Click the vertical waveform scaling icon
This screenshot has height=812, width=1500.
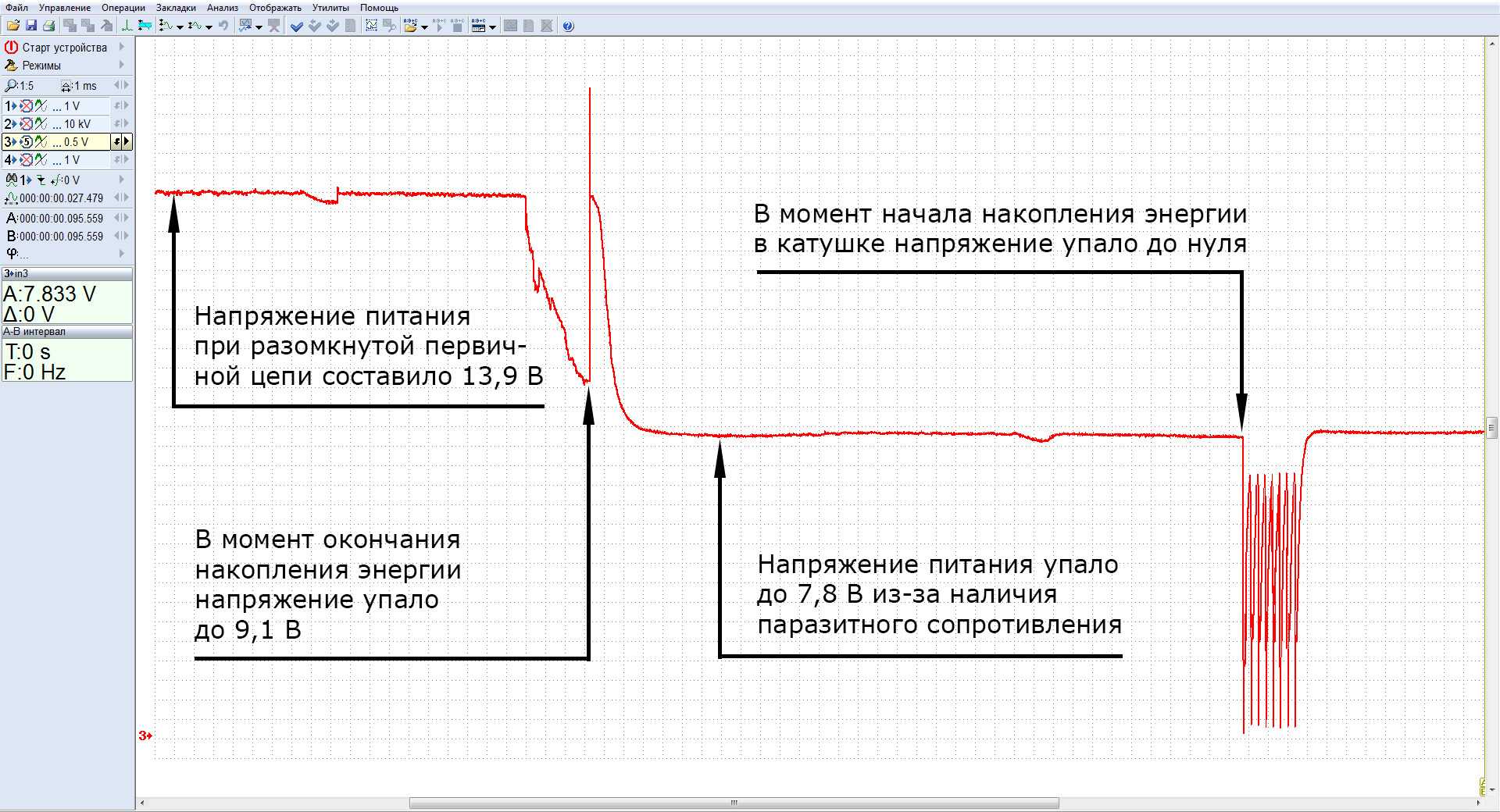click(x=166, y=26)
